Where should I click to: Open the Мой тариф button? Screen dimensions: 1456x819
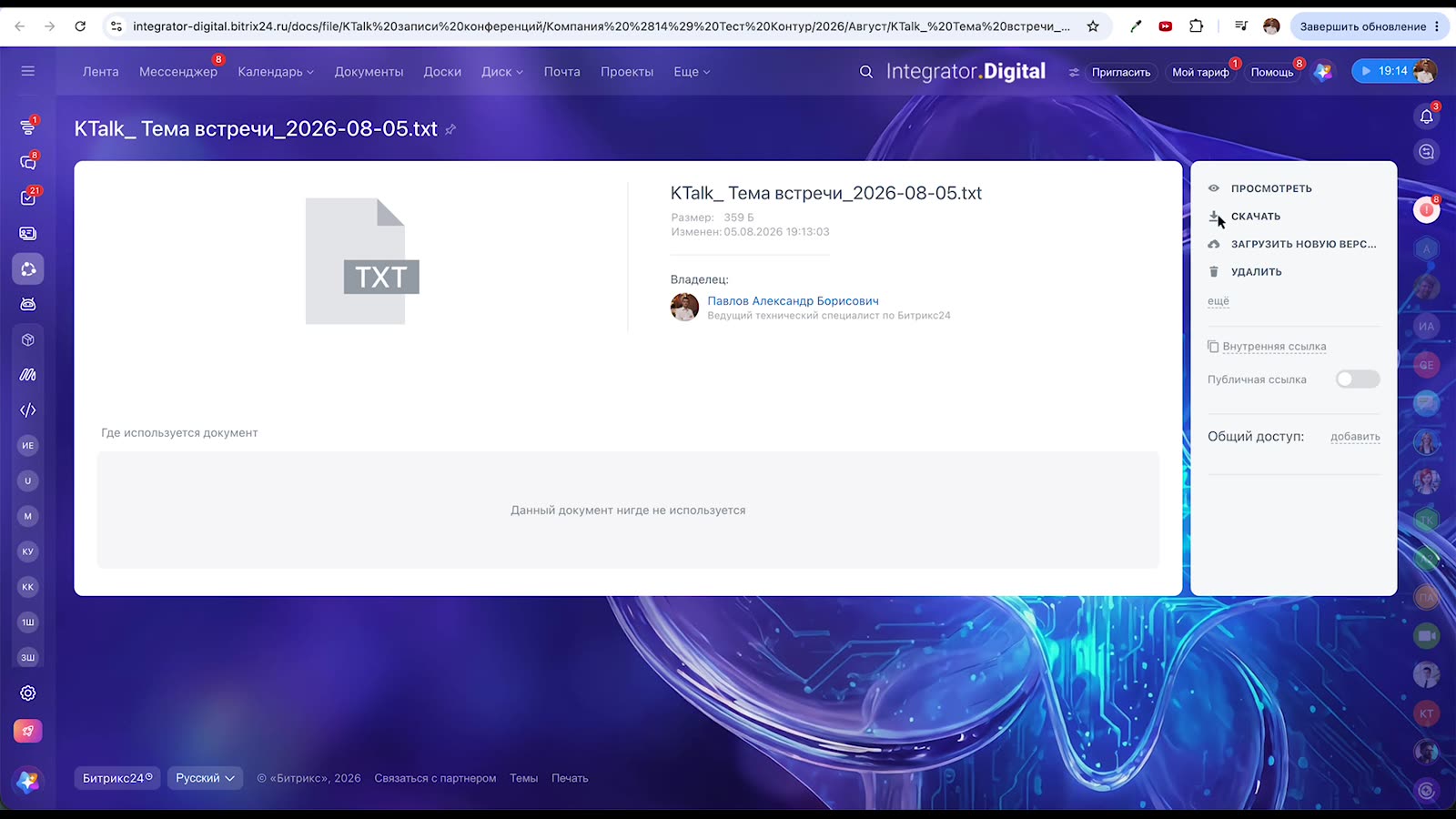coord(1200,72)
